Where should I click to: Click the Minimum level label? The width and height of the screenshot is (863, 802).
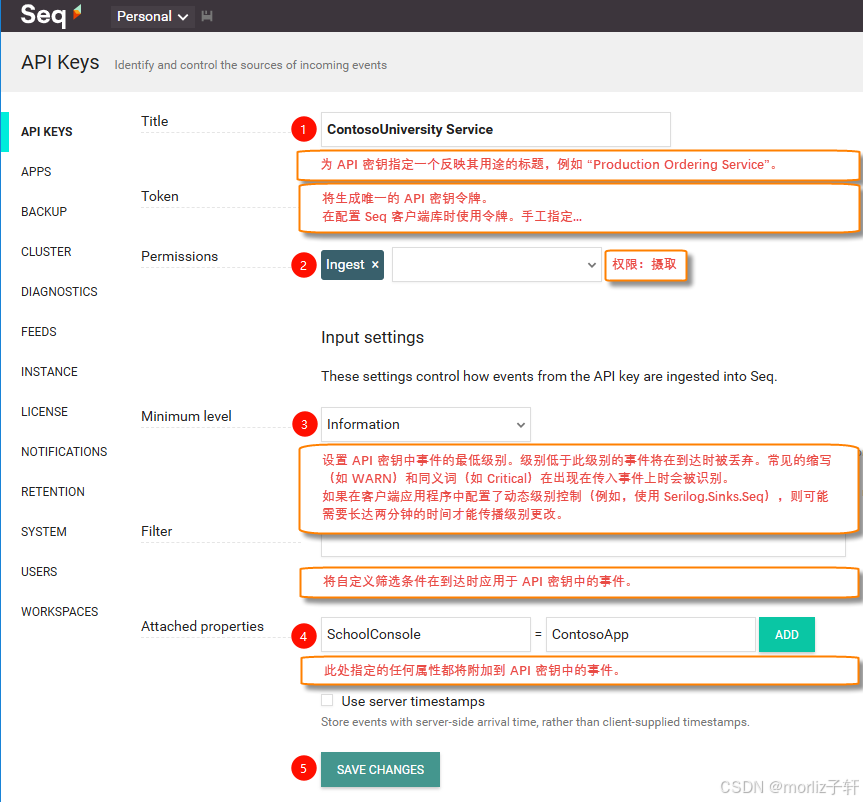[x=186, y=416]
